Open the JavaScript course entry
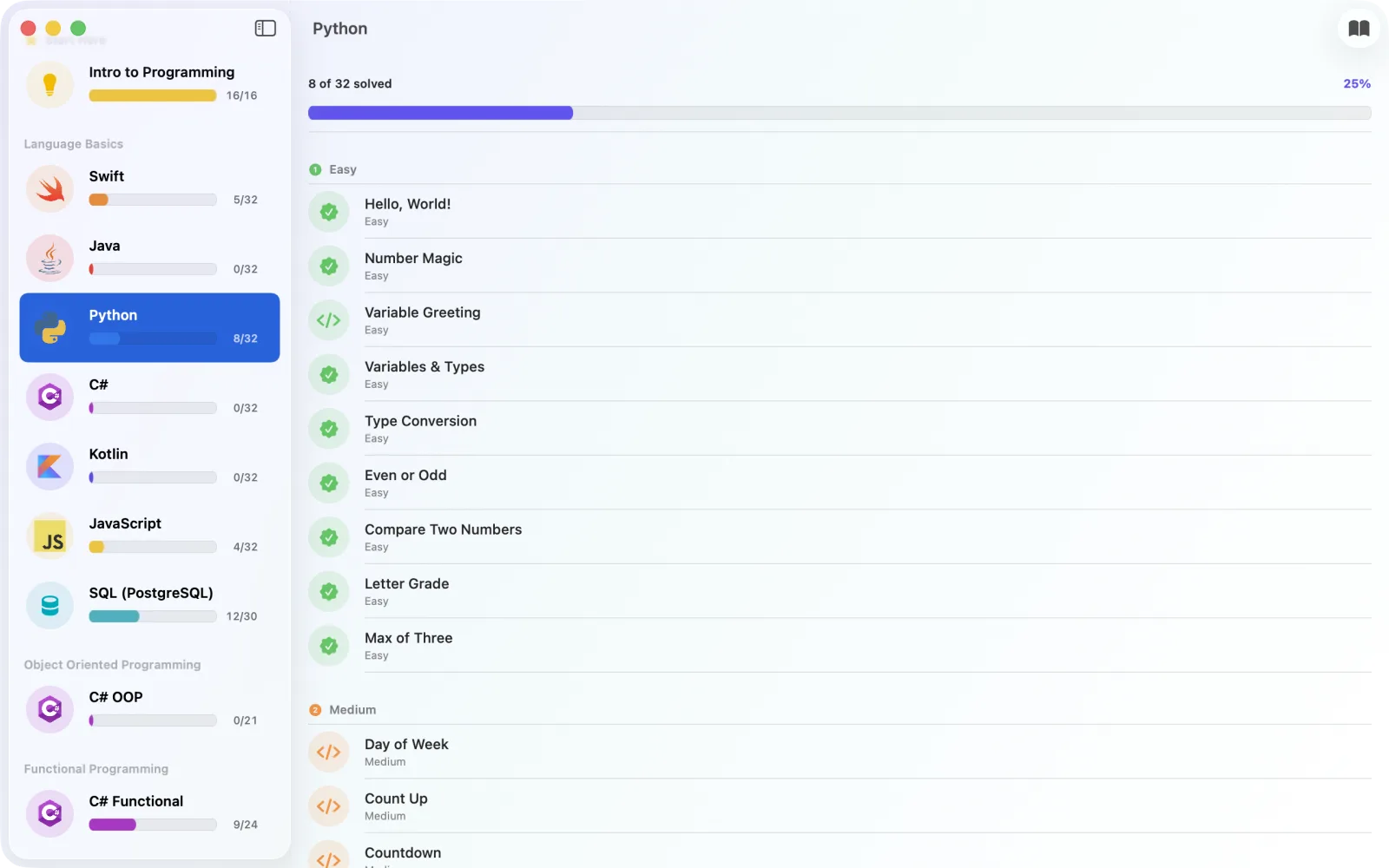The width and height of the screenshot is (1389, 868). pyautogui.click(x=149, y=536)
